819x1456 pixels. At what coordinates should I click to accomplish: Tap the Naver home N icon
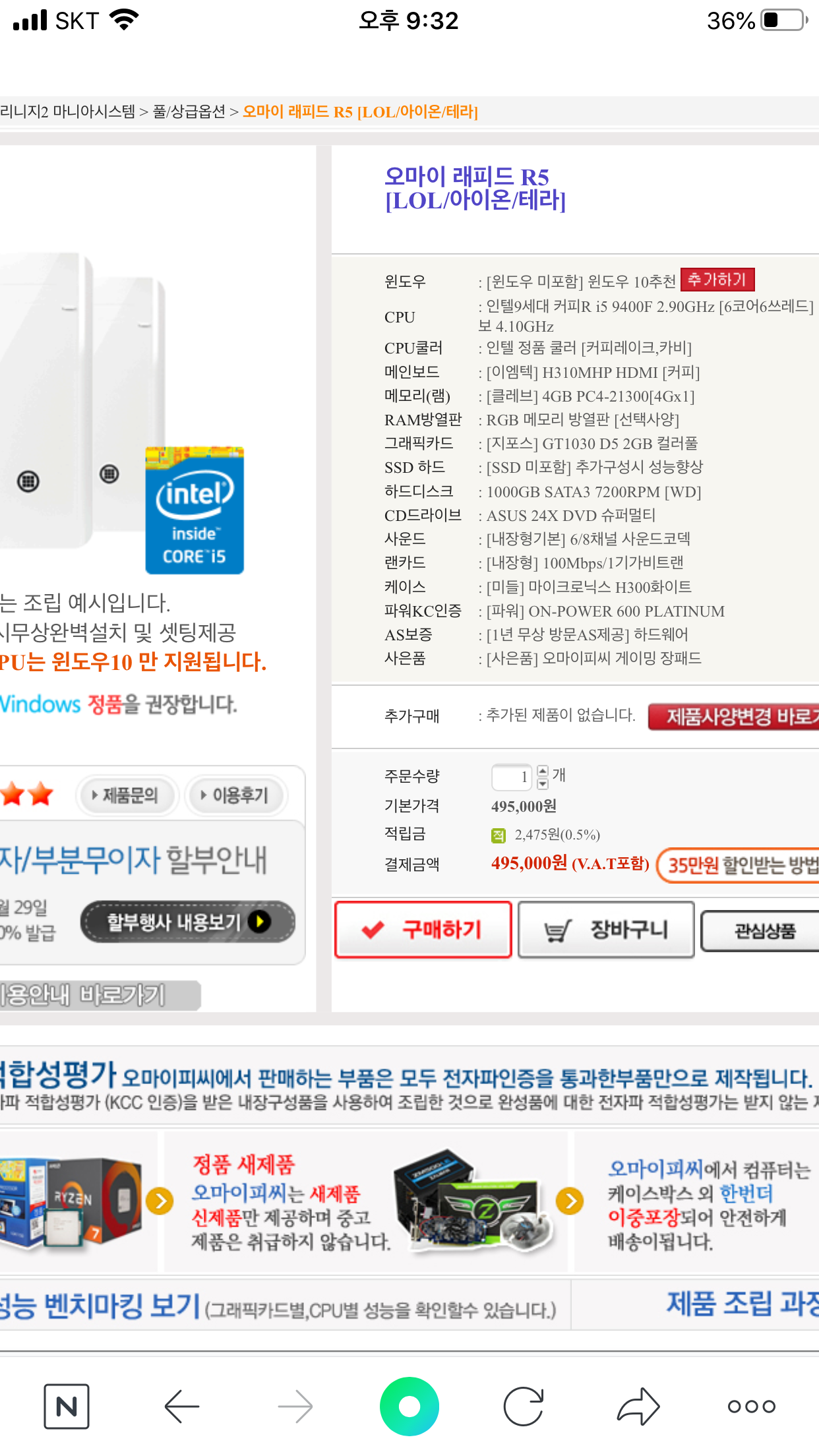[67, 1407]
